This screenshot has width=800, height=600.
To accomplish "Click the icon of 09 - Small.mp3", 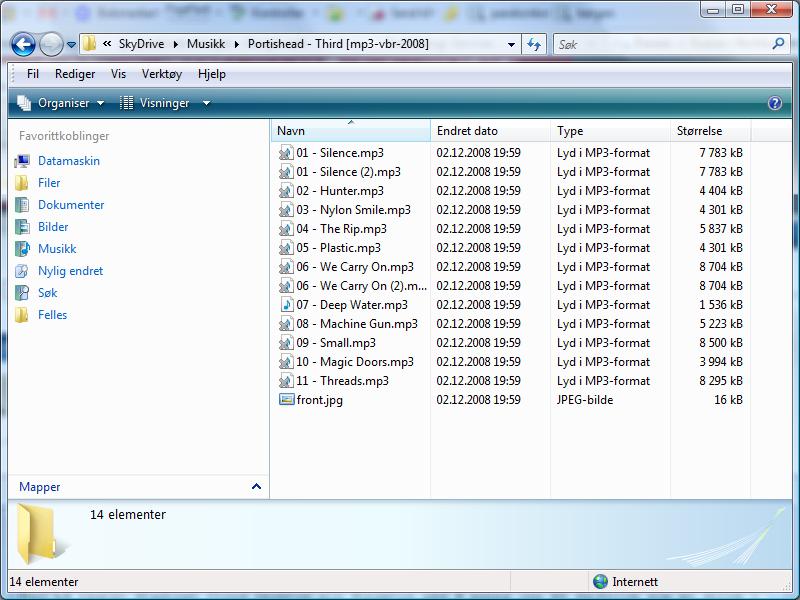I will click(286, 343).
